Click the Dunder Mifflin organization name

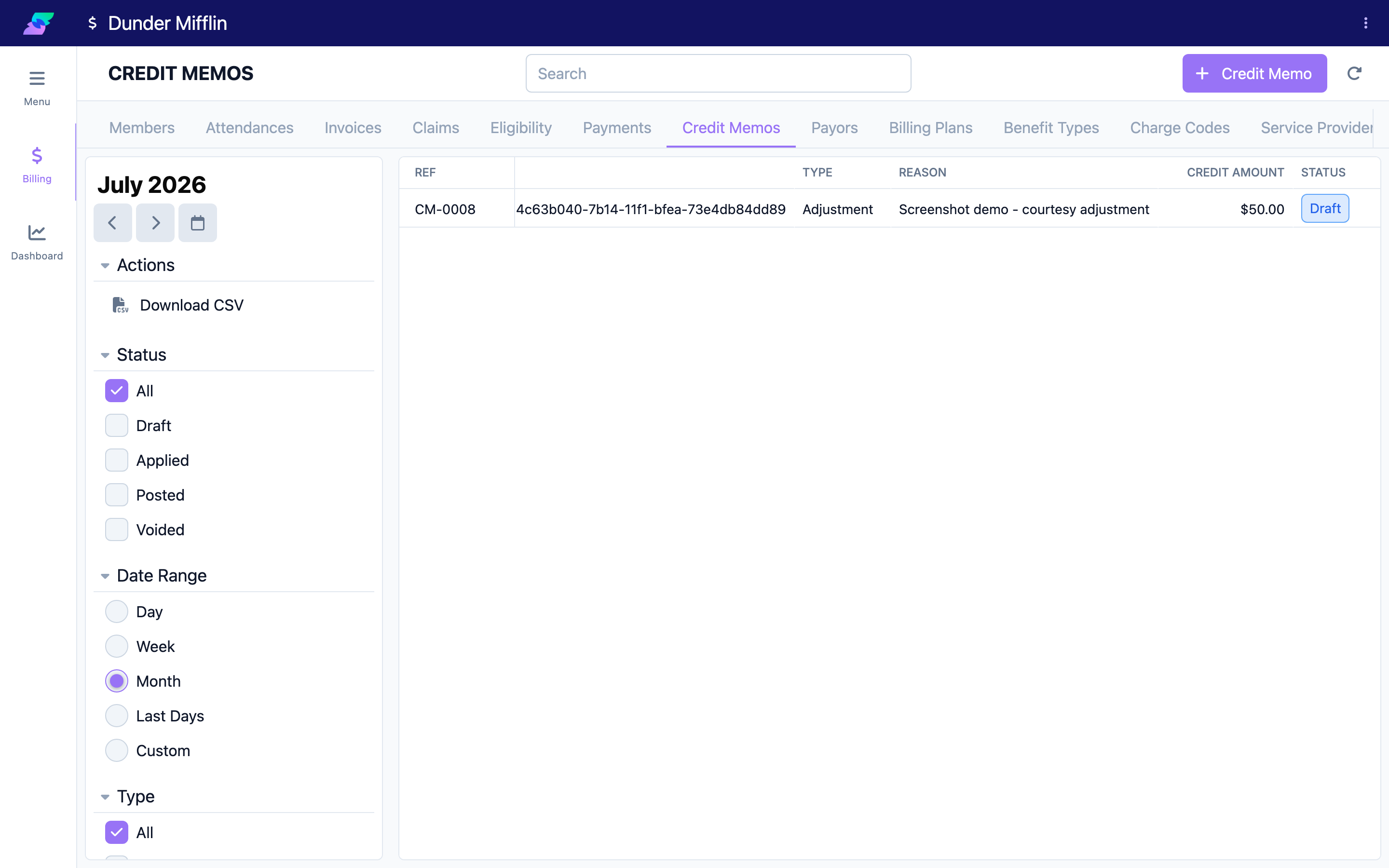click(x=167, y=23)
